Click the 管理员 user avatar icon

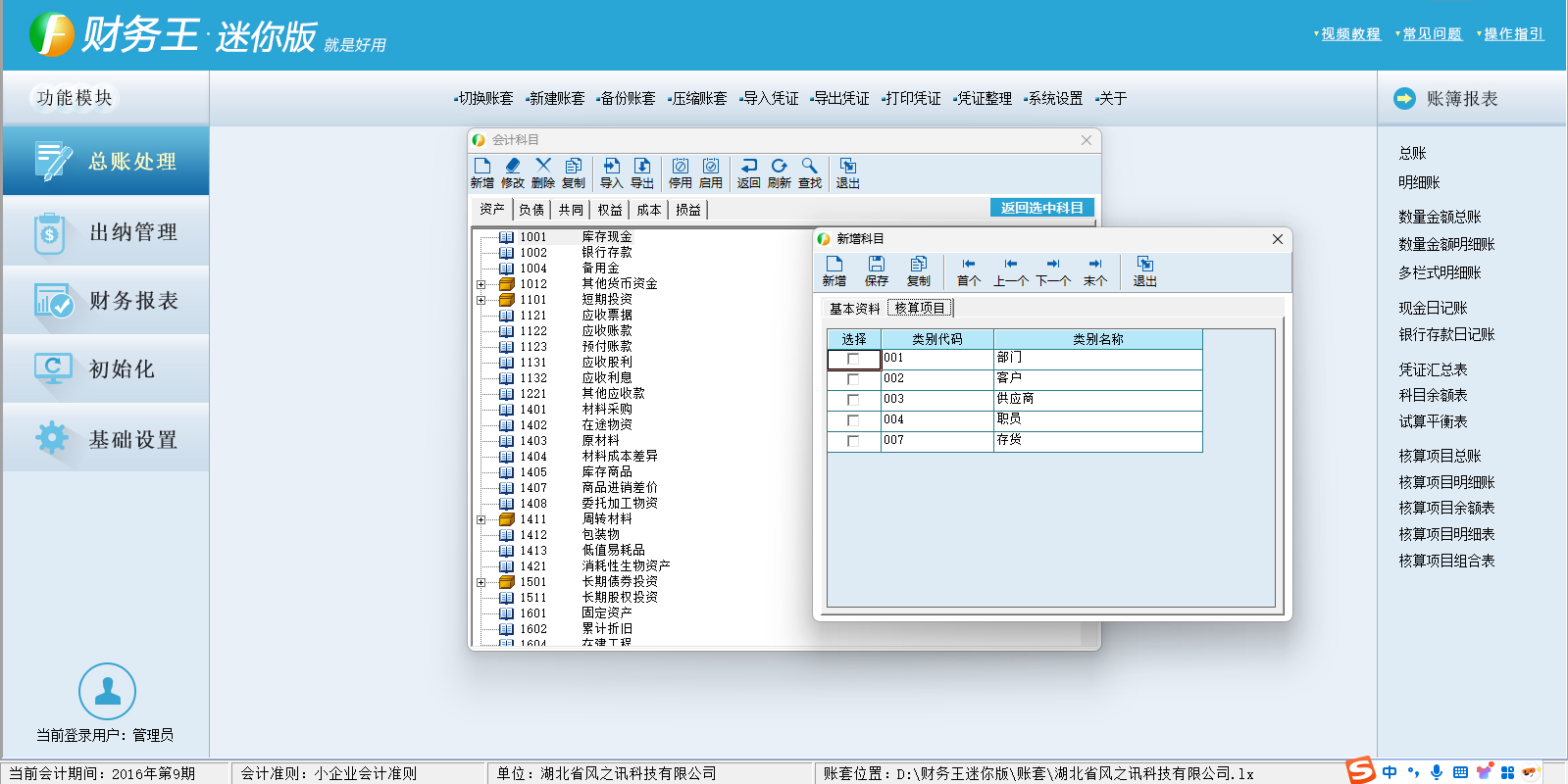point(107,691)
